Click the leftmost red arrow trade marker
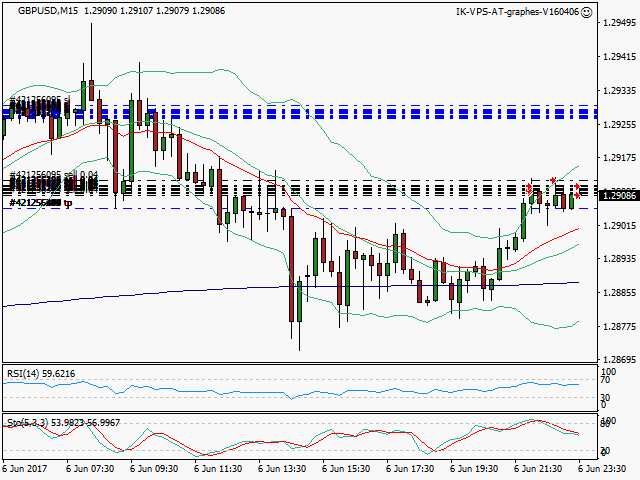Image resolution: width=640 pixels, height=480 pixels. click(529, 187)
